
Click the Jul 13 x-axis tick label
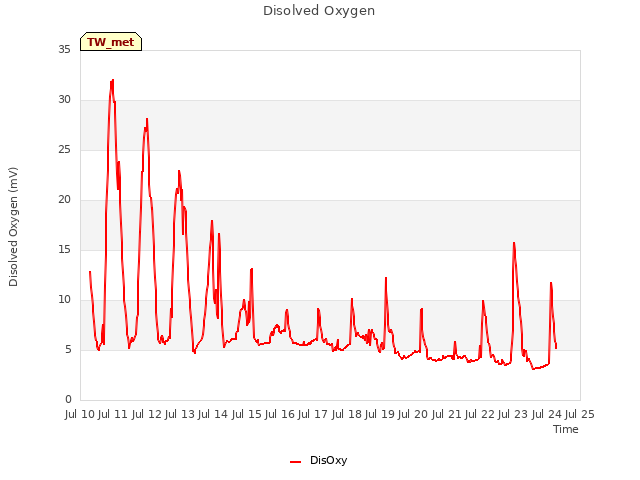click(x=180, y=414)
